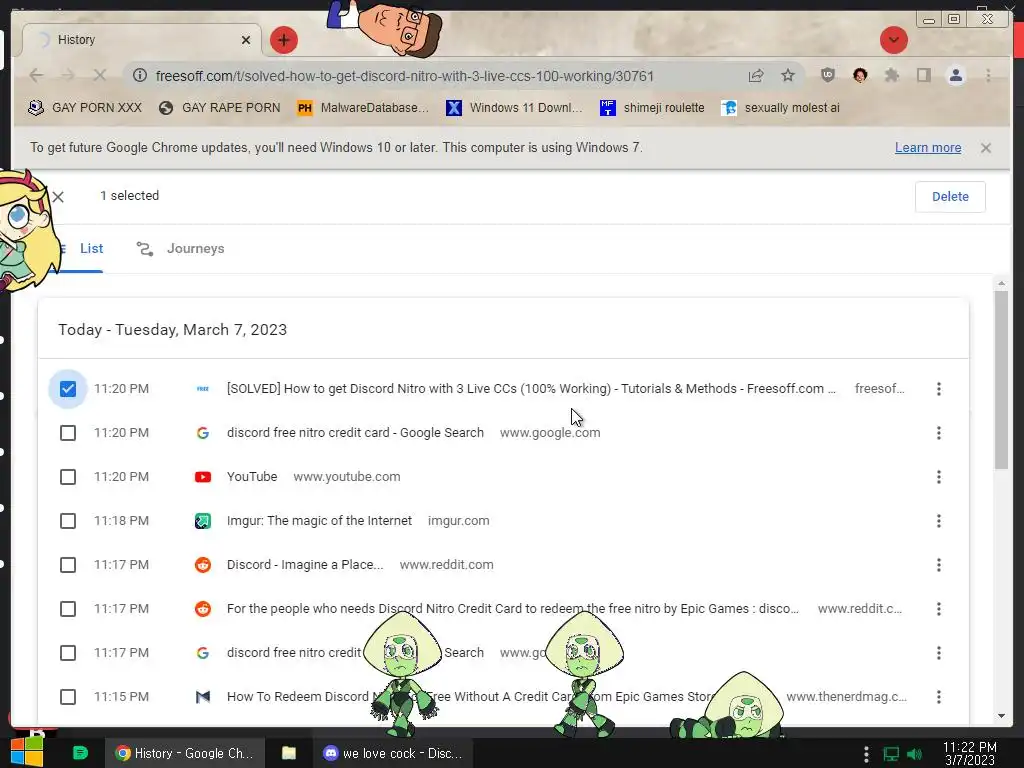Go back with the browser back arrow
The height and width of the screenshot is (768, 1024).
37,76
